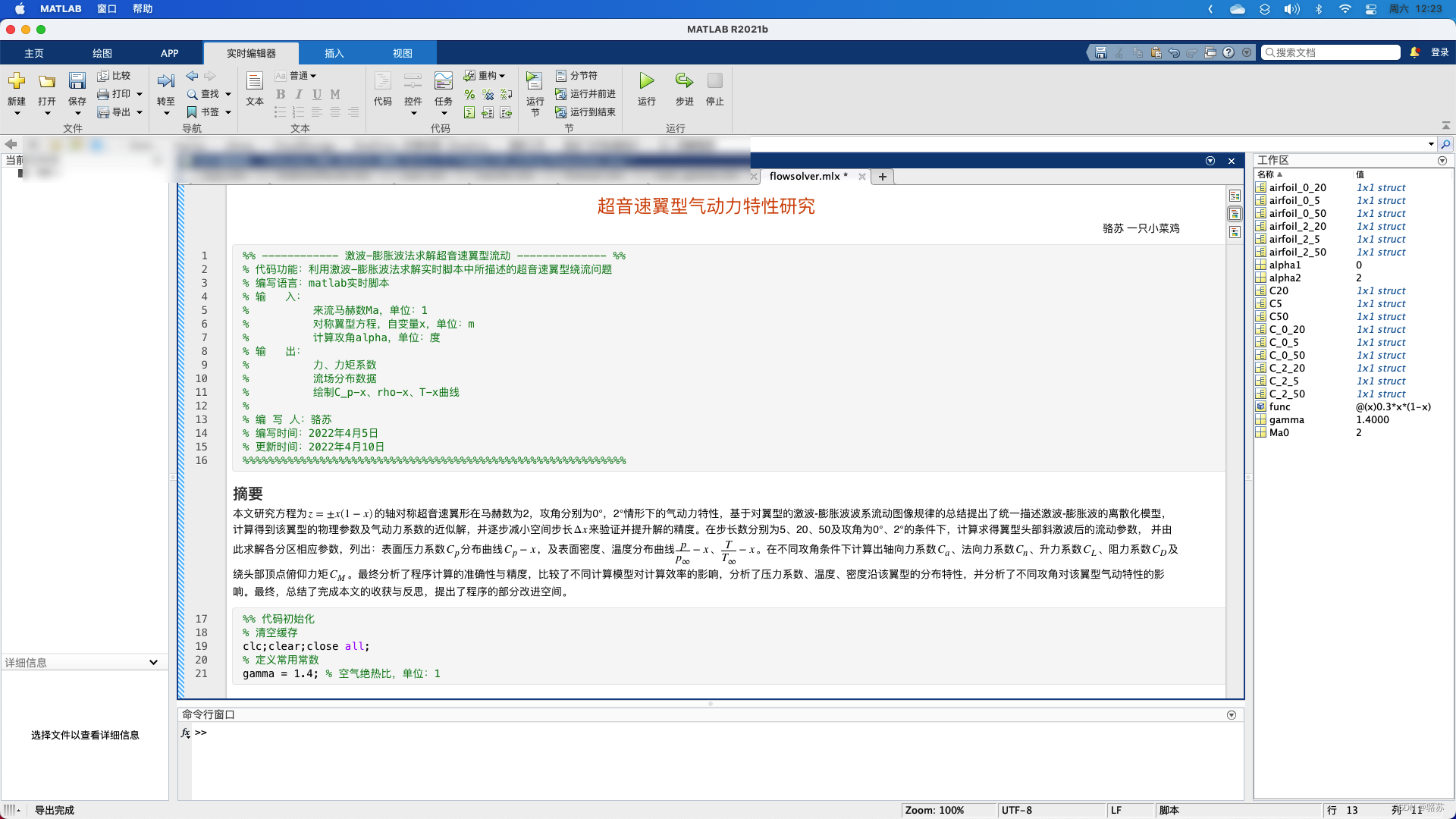The image size is (1456, 819).
Task: Switch to the 插入 ribbon tab
Action: pyautogui.click(x=334, y=54)
